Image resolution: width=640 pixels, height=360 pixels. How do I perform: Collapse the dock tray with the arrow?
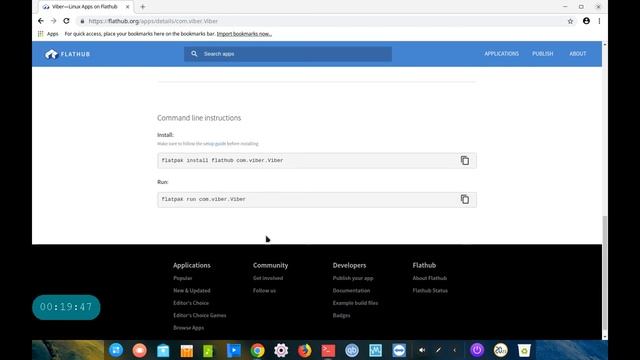tap(454, 350)
